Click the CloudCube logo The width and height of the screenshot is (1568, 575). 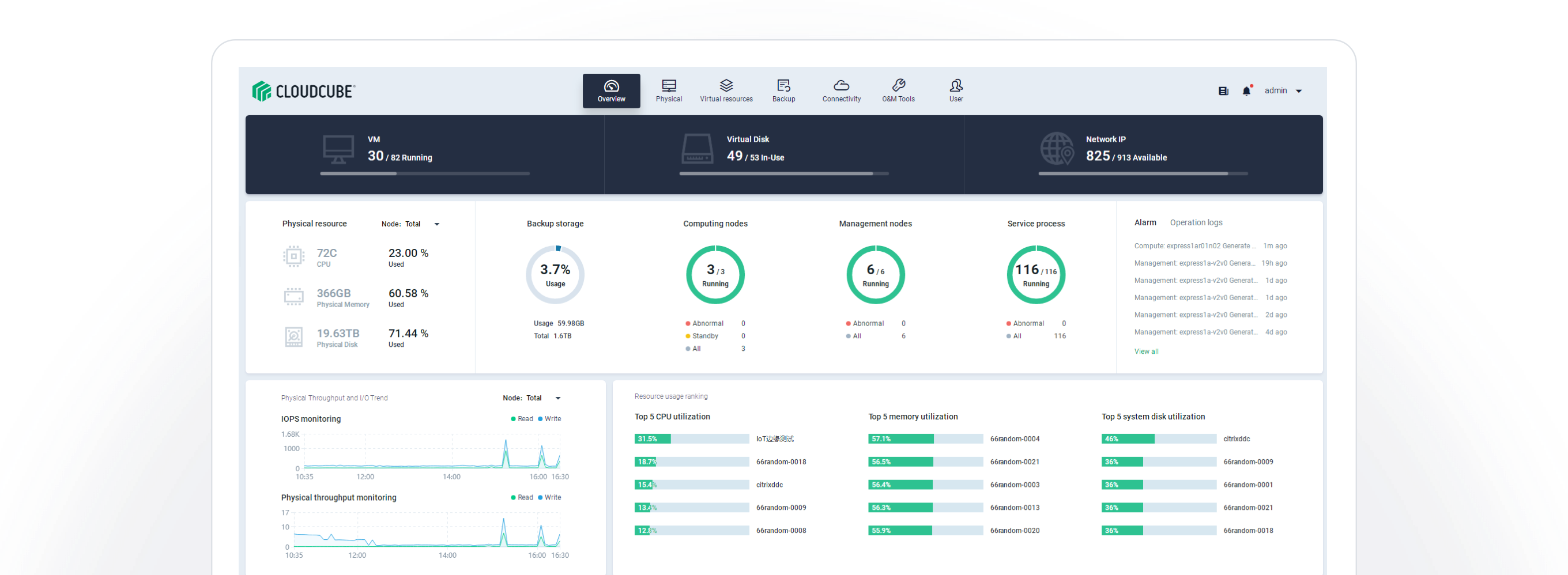(303, 91)
